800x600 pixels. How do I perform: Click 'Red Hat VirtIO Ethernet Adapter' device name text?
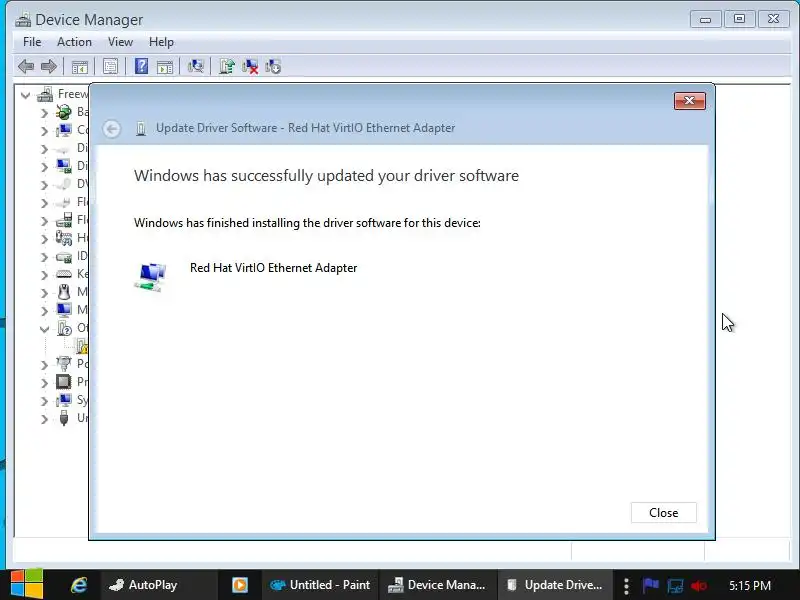click(x=273, y=268)
